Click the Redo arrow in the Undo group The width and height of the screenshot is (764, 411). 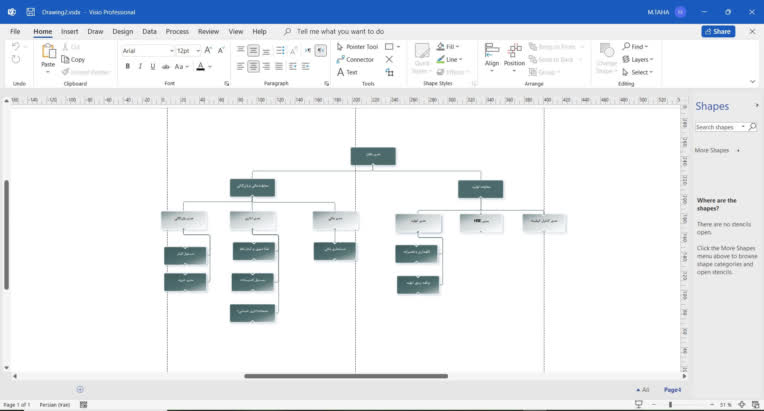point(16,59)
